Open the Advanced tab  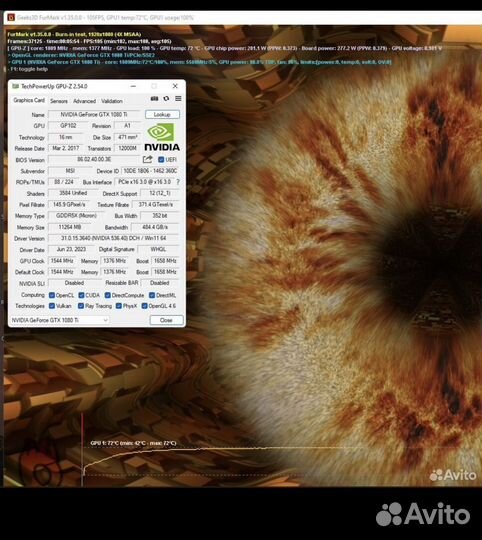pos(84,101)
